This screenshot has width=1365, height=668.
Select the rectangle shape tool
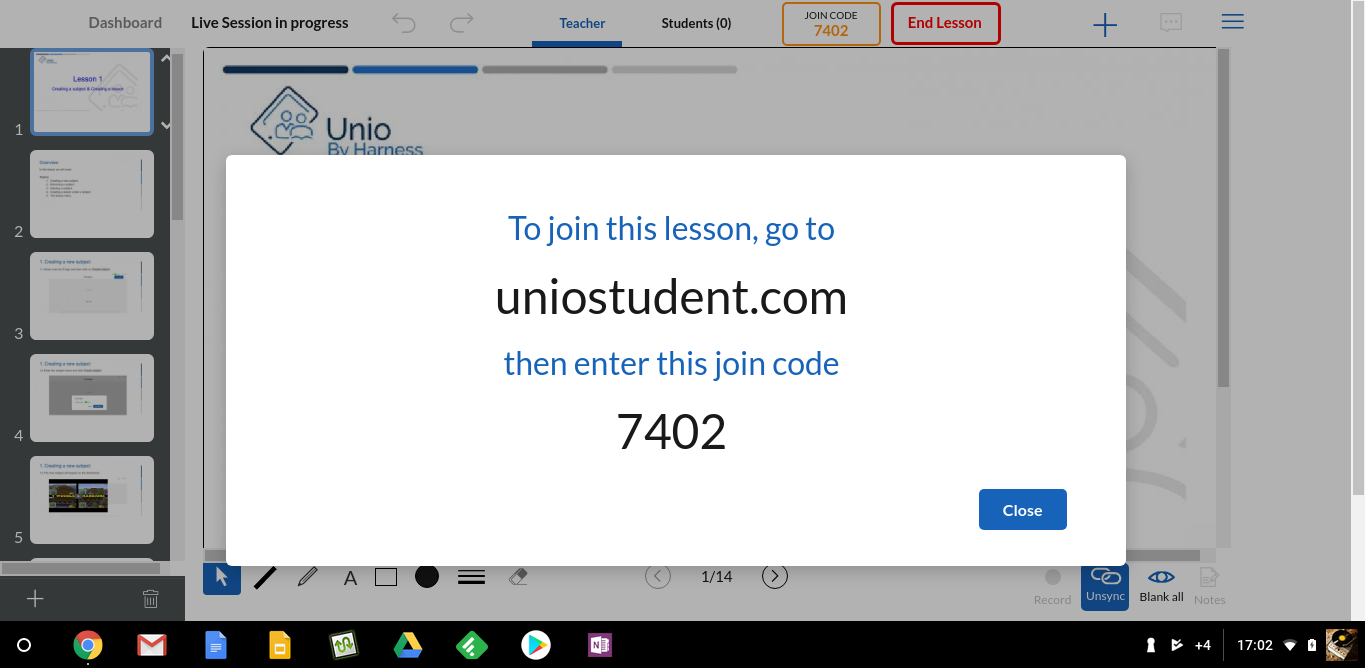pyautogui.click(x=386, y=577)
